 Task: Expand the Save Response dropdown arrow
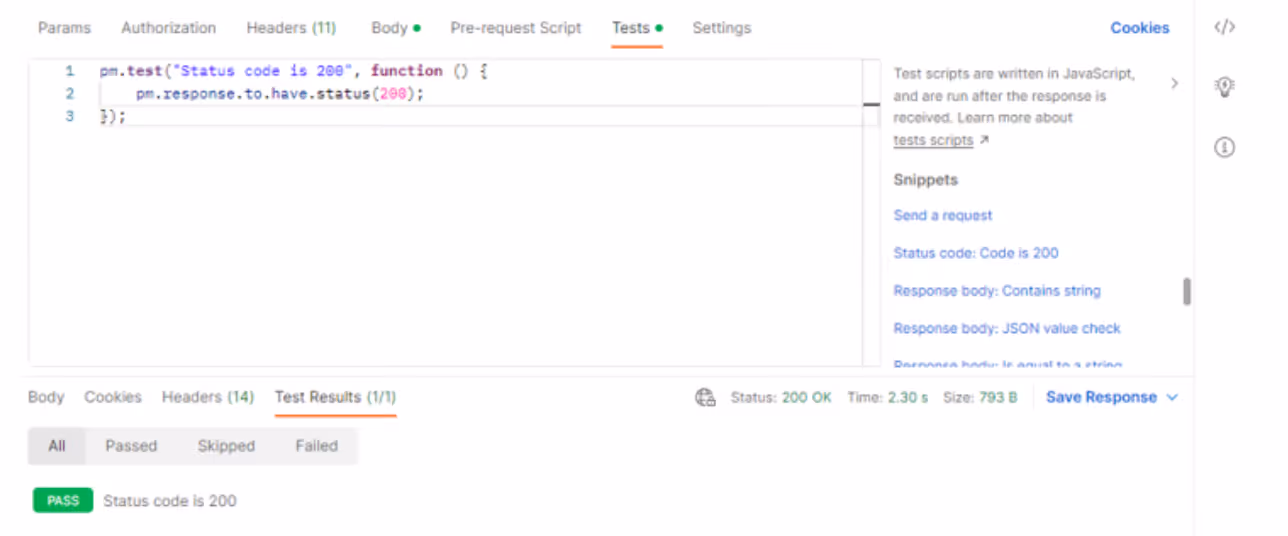tap(1172, 397)
